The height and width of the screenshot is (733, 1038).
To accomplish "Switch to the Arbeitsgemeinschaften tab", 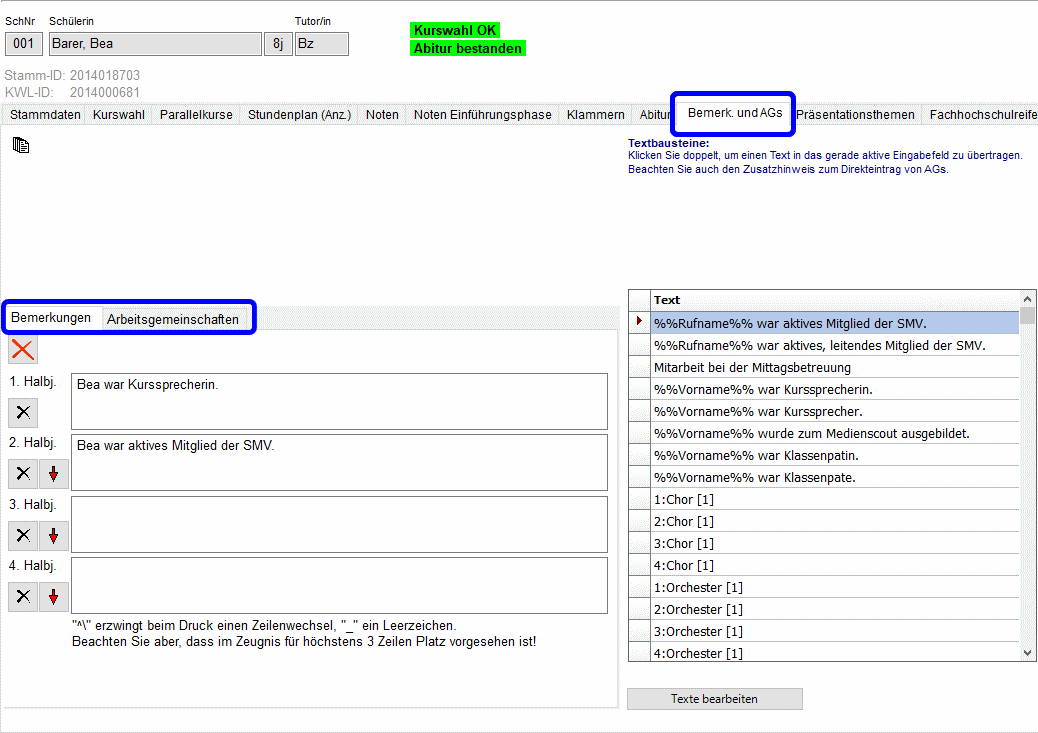I will click(x=173, y=319).
